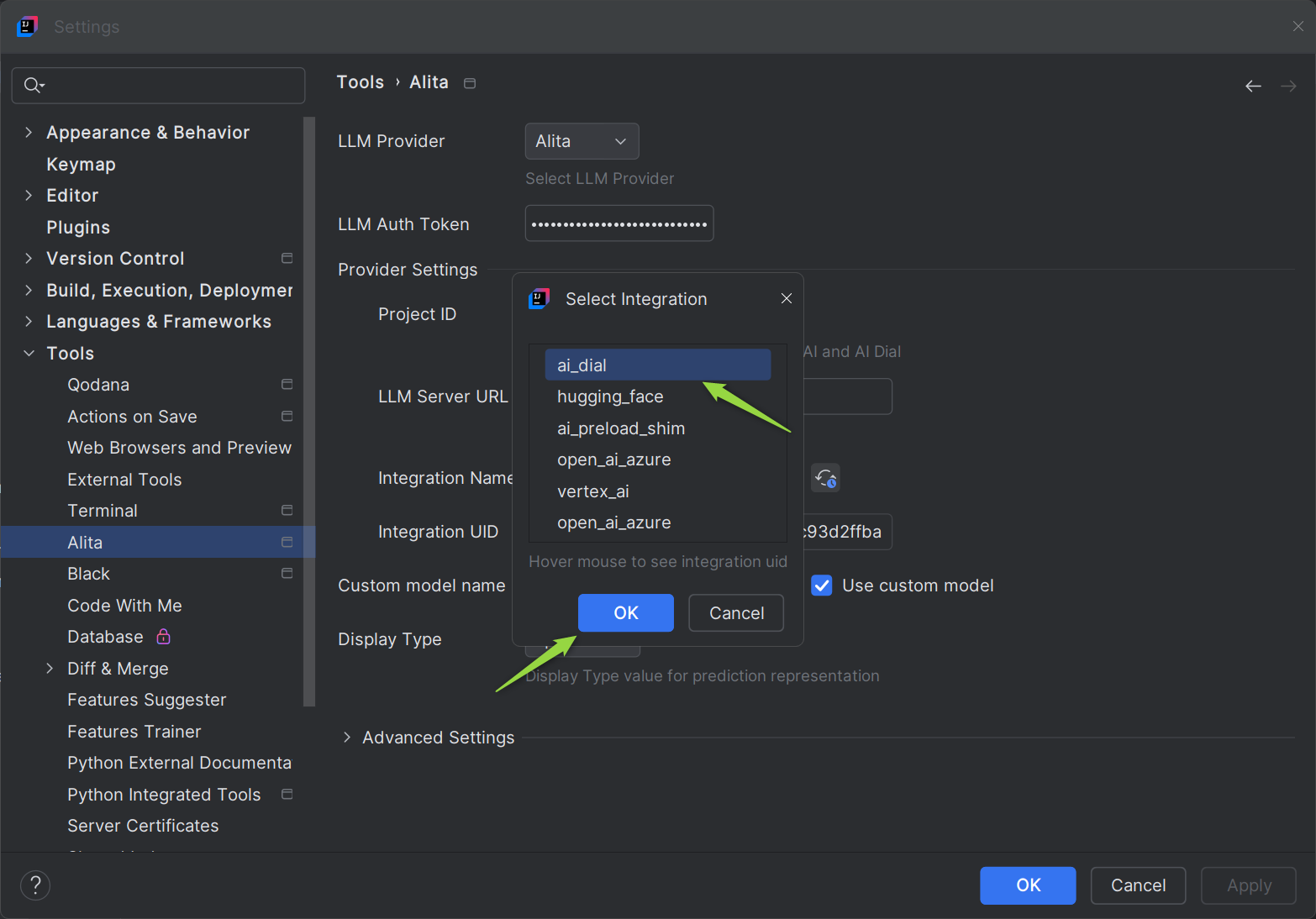Image resolution: width=1316 pixels, height=919 pixels.
Task: Open Qodana settings page
Action: tap(98, 384)
